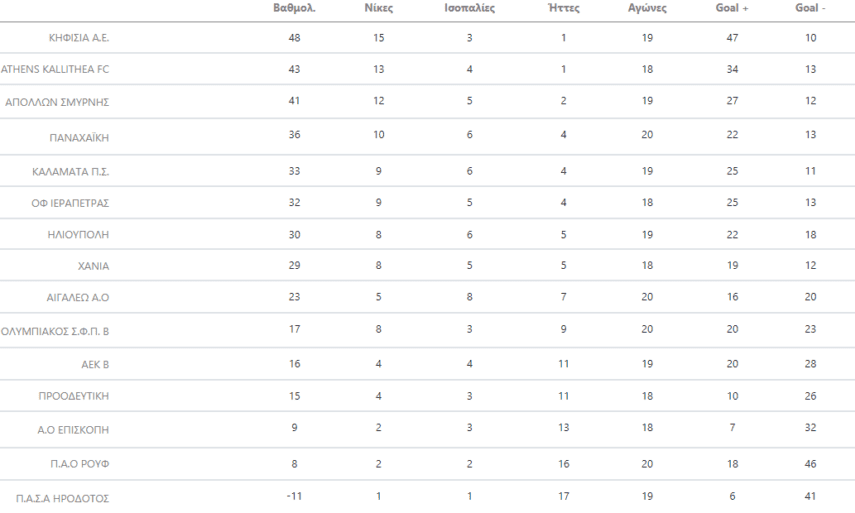
Task: Click the -11 points cell for ΗΡΟΔΟΤΟΣ
Action: (x=294, y=494)
